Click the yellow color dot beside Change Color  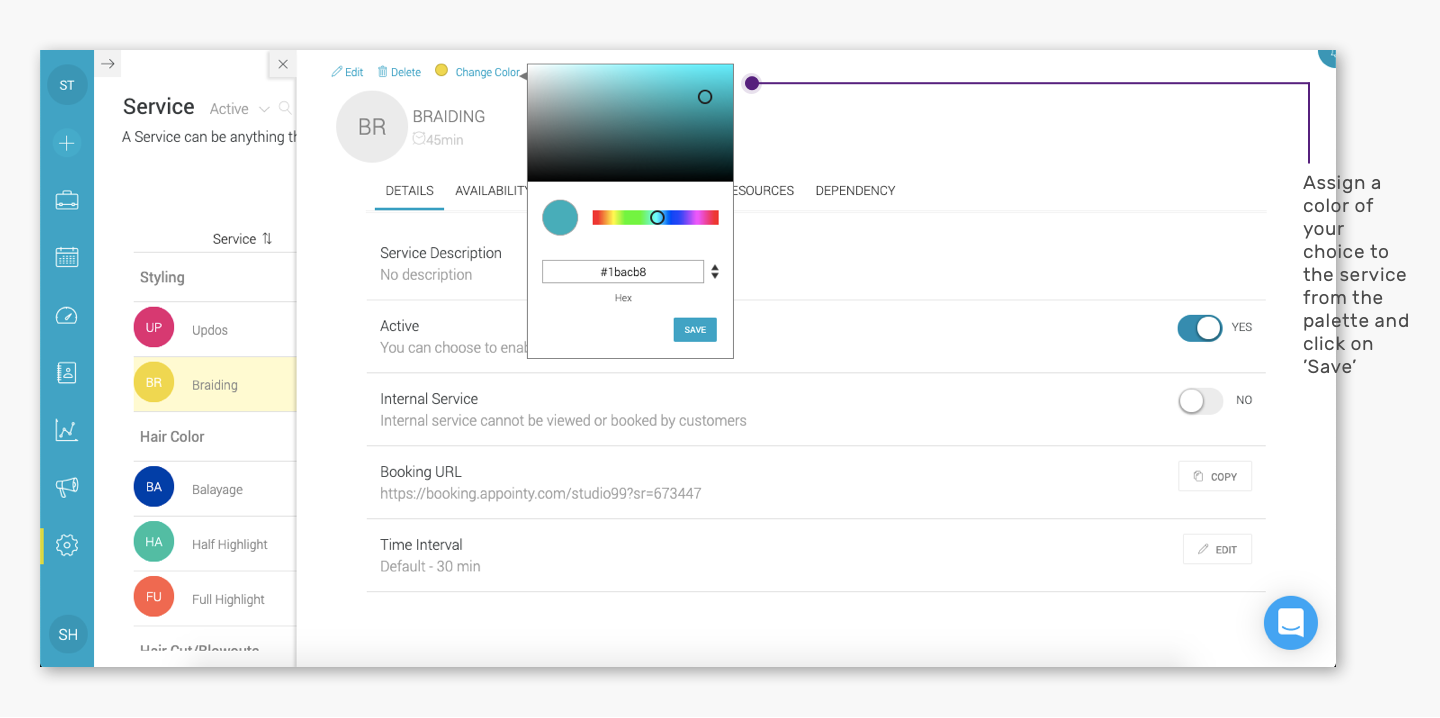441,71
